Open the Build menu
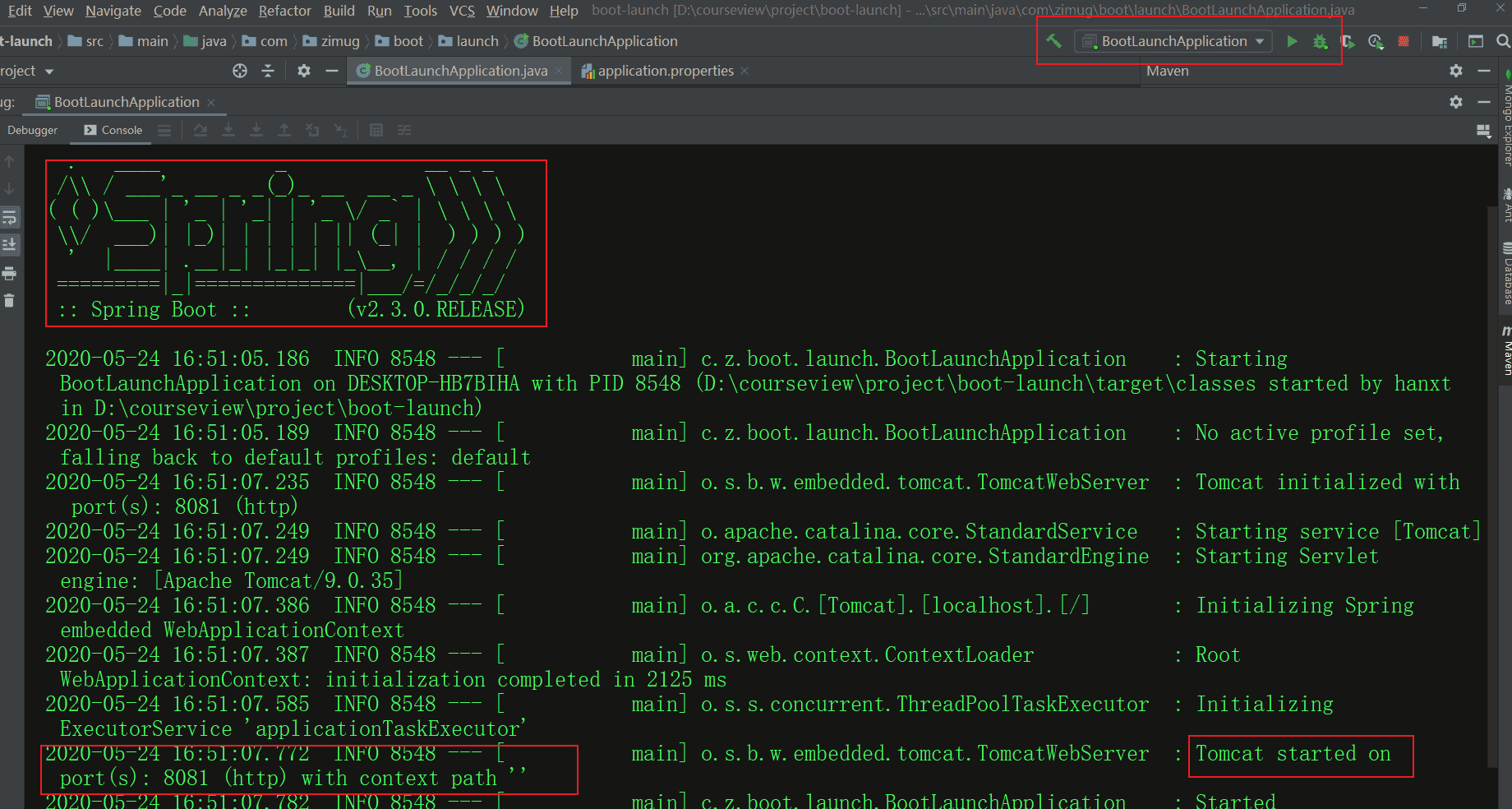 (339, 11)
